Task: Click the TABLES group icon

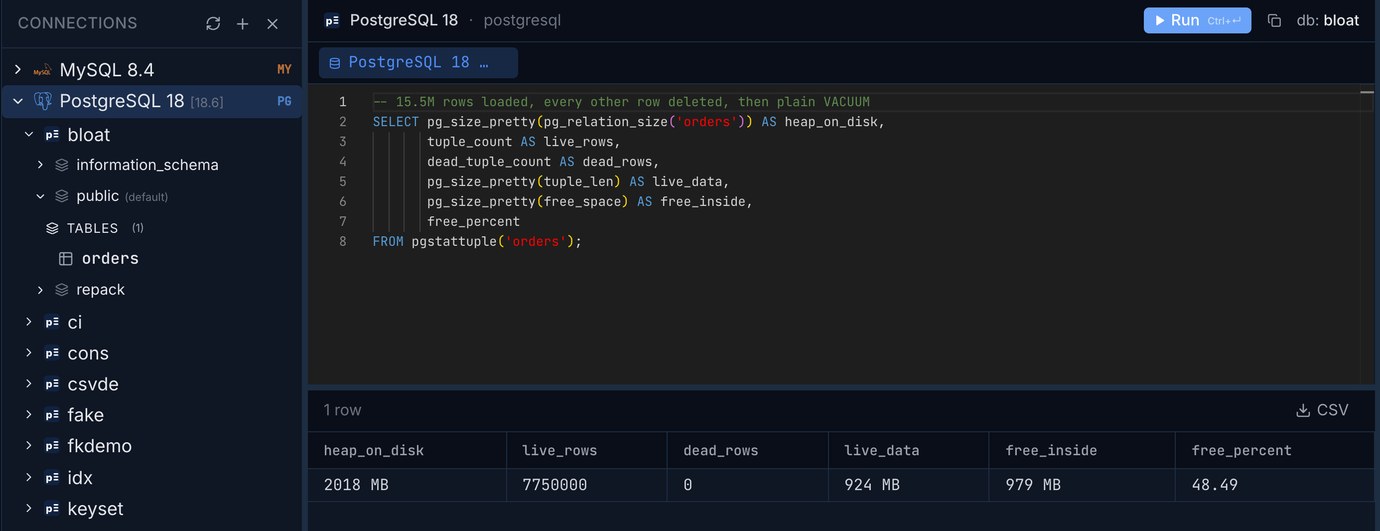Action: (53, 228)
